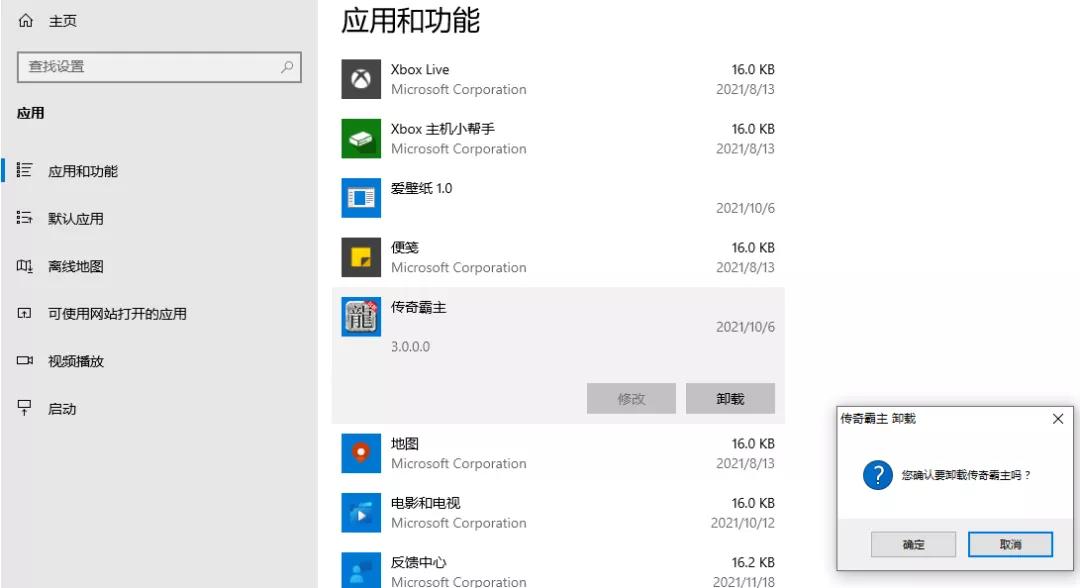Confirm uninstall by clicking 确定
The image size is (1080, 588).
pyautogui.click(x=912, y=543)
